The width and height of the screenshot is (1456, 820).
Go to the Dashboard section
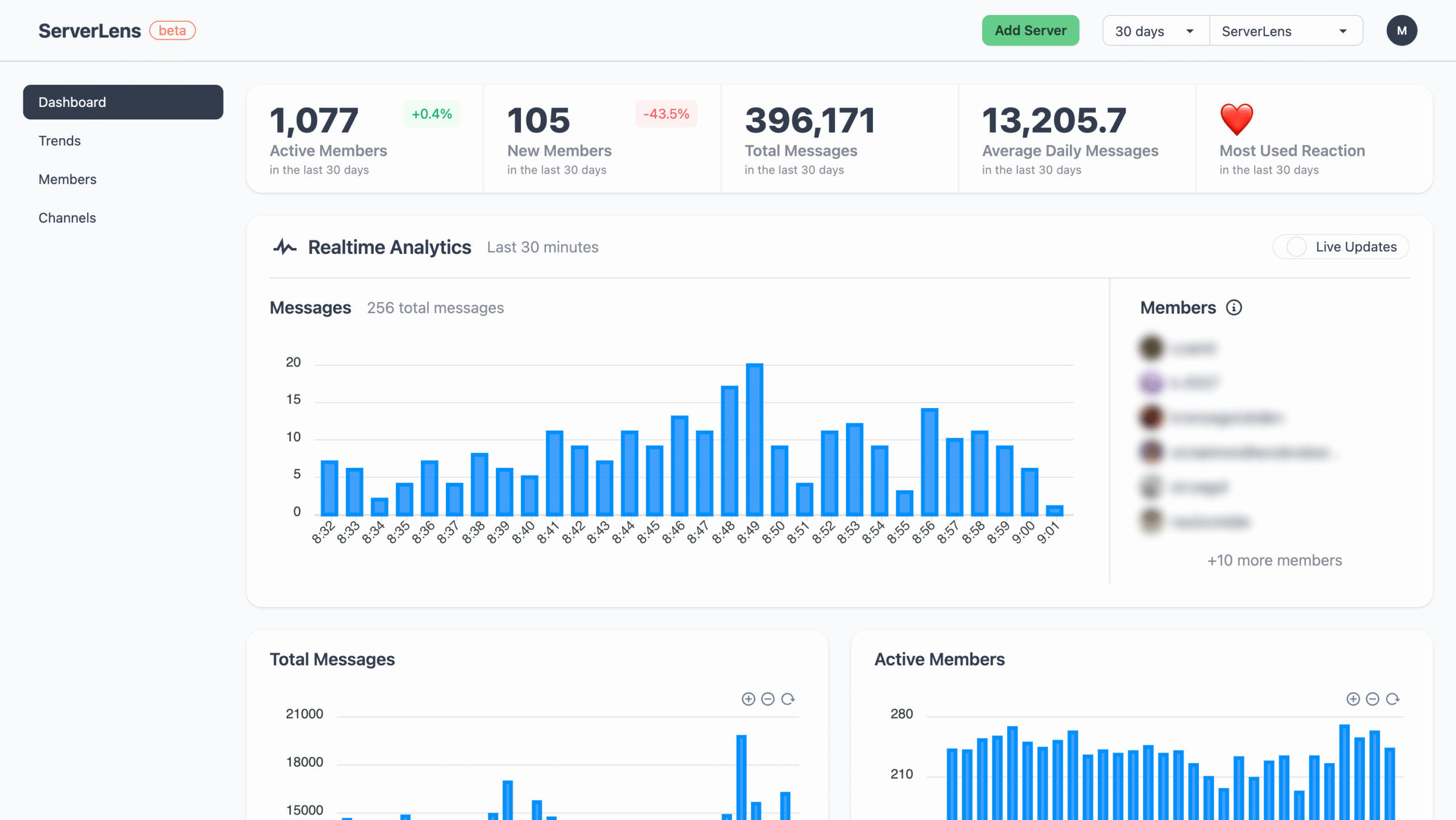tap(123, 102)
